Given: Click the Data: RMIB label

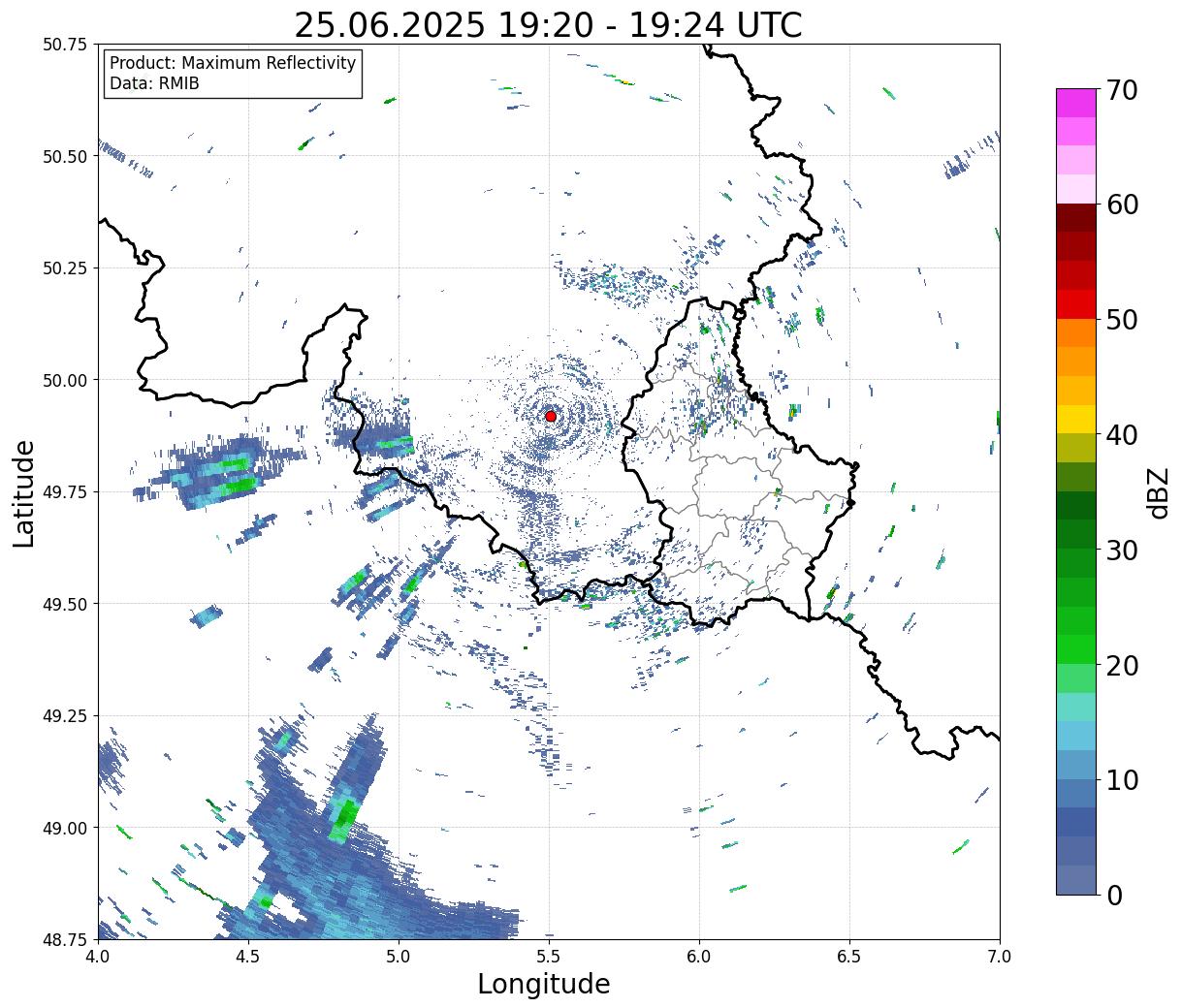Looking at the screenshot, I should (x=154, y=84).
